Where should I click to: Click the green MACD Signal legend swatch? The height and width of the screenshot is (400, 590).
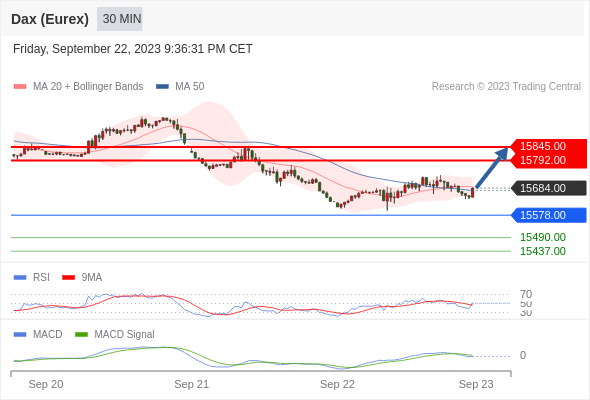[x=81, y=335]
